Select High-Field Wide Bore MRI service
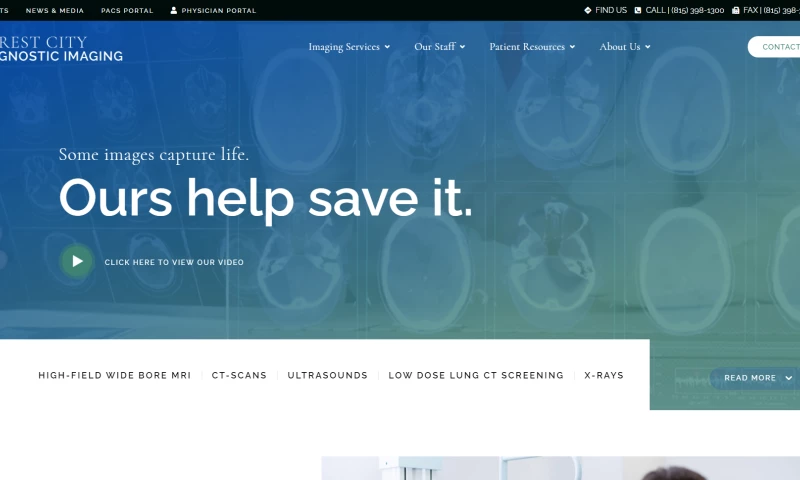 point(114,376)
